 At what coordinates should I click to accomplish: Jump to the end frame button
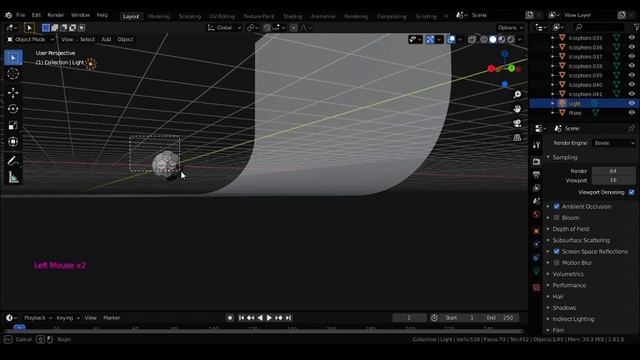[289, 318]
